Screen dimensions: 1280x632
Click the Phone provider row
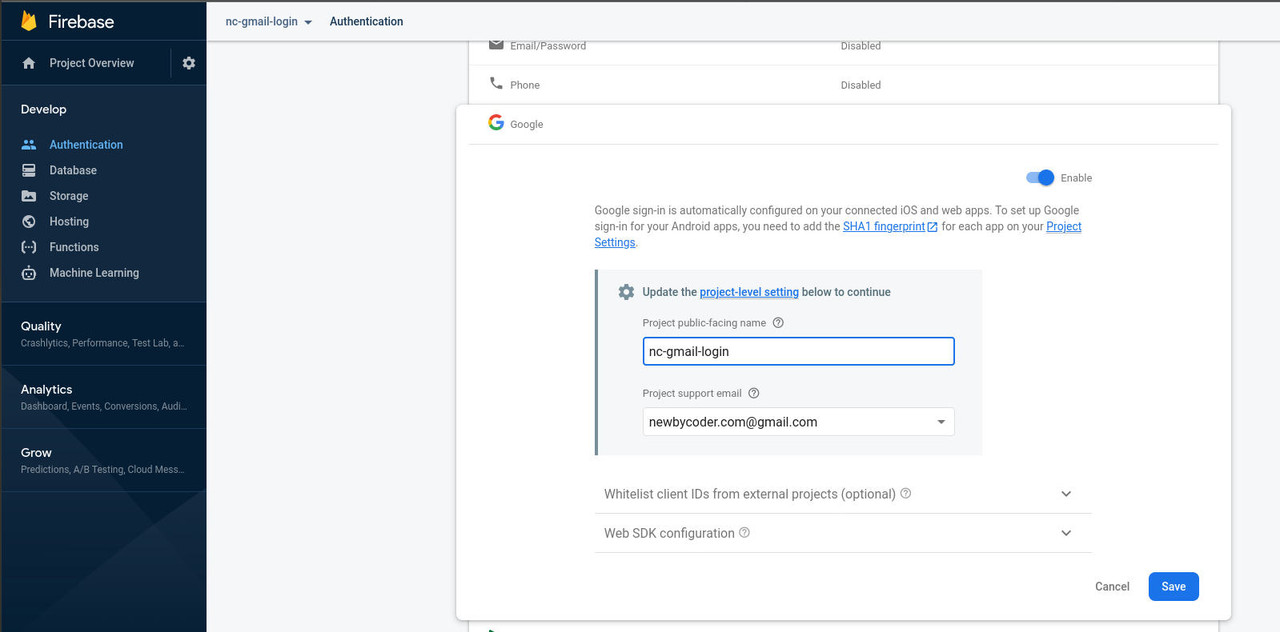843,85
